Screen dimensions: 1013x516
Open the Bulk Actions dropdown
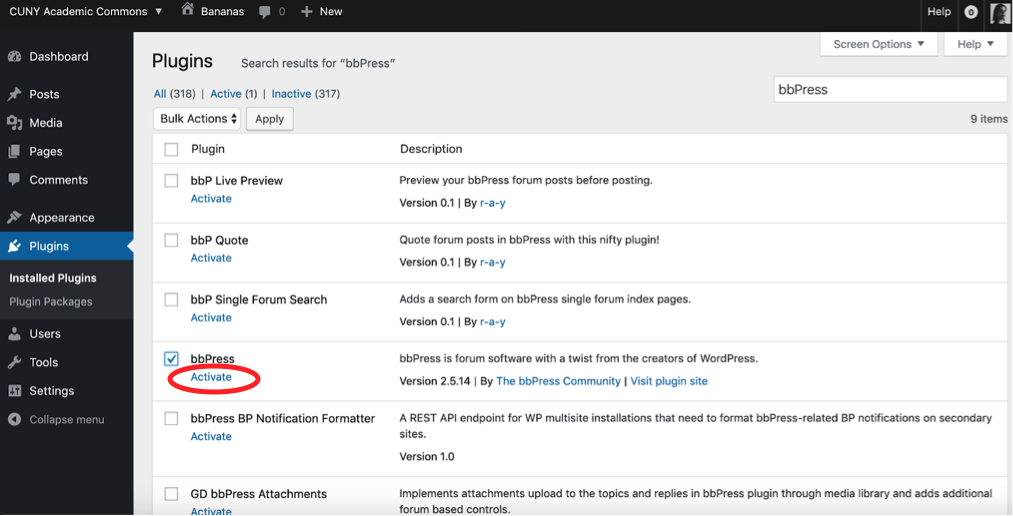[198, 119]
